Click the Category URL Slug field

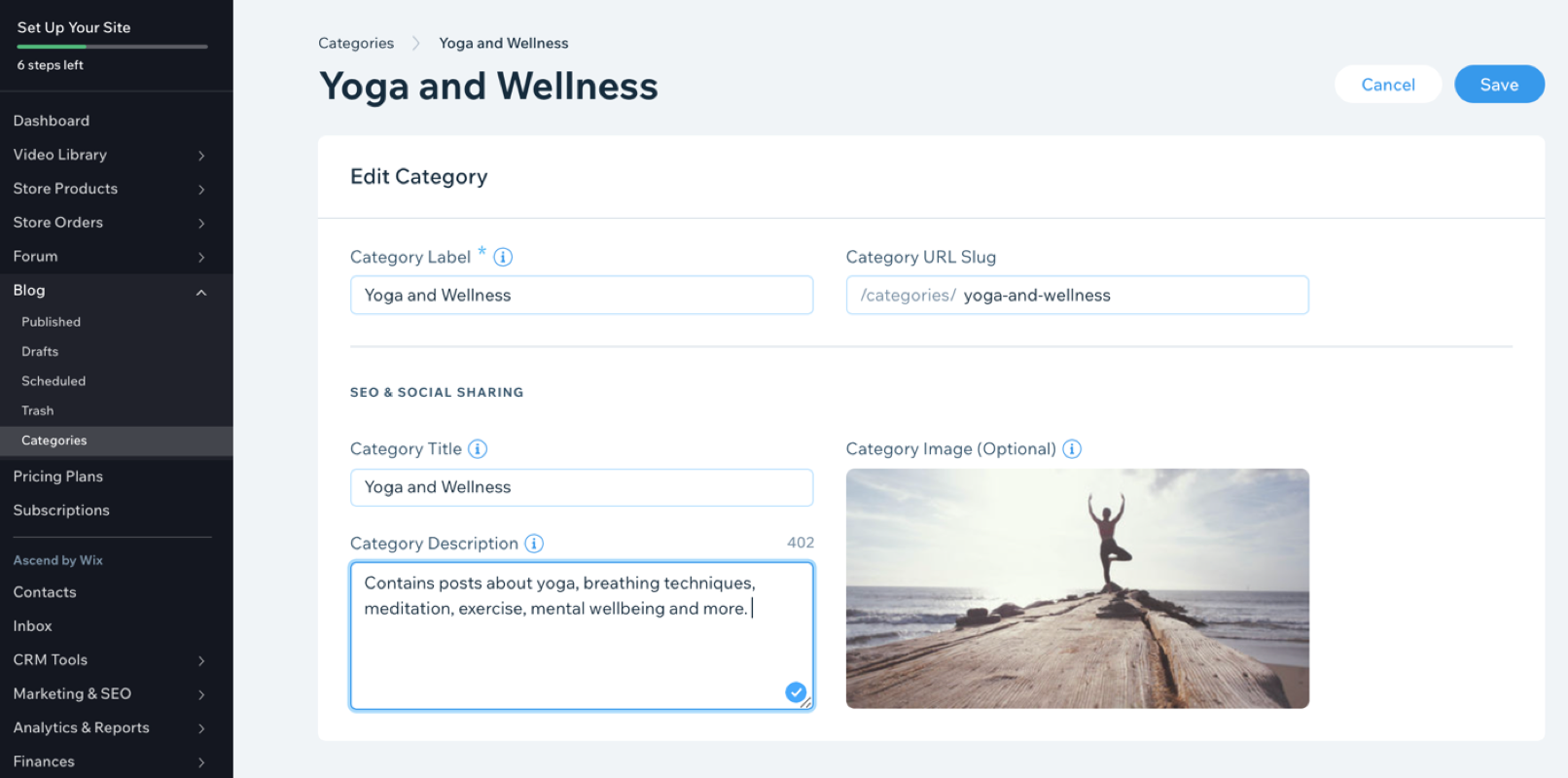1128,296
